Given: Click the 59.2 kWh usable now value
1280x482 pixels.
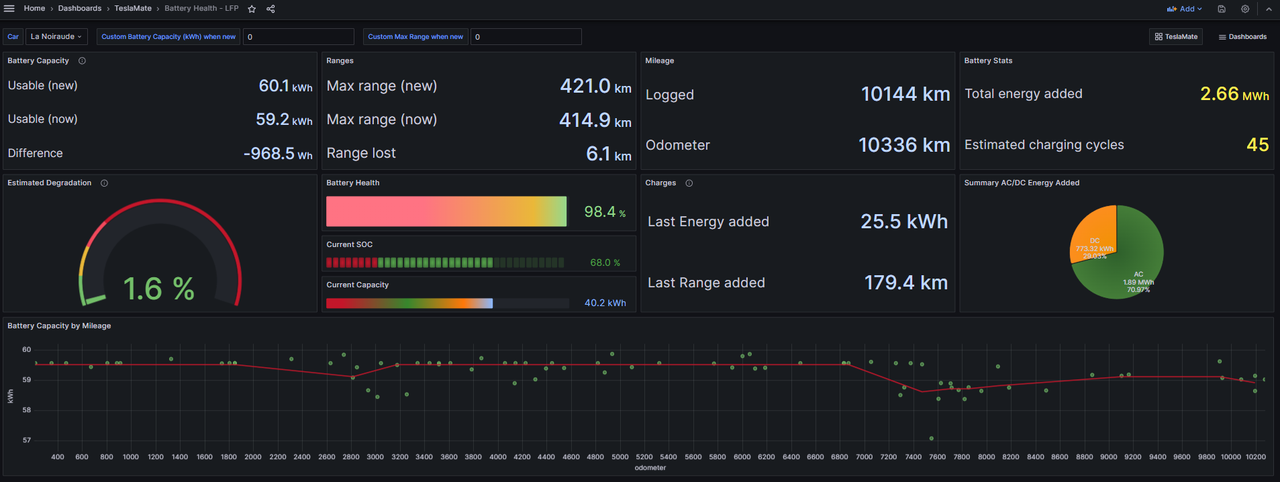Looking at the screenshot, I should point(285,120).
